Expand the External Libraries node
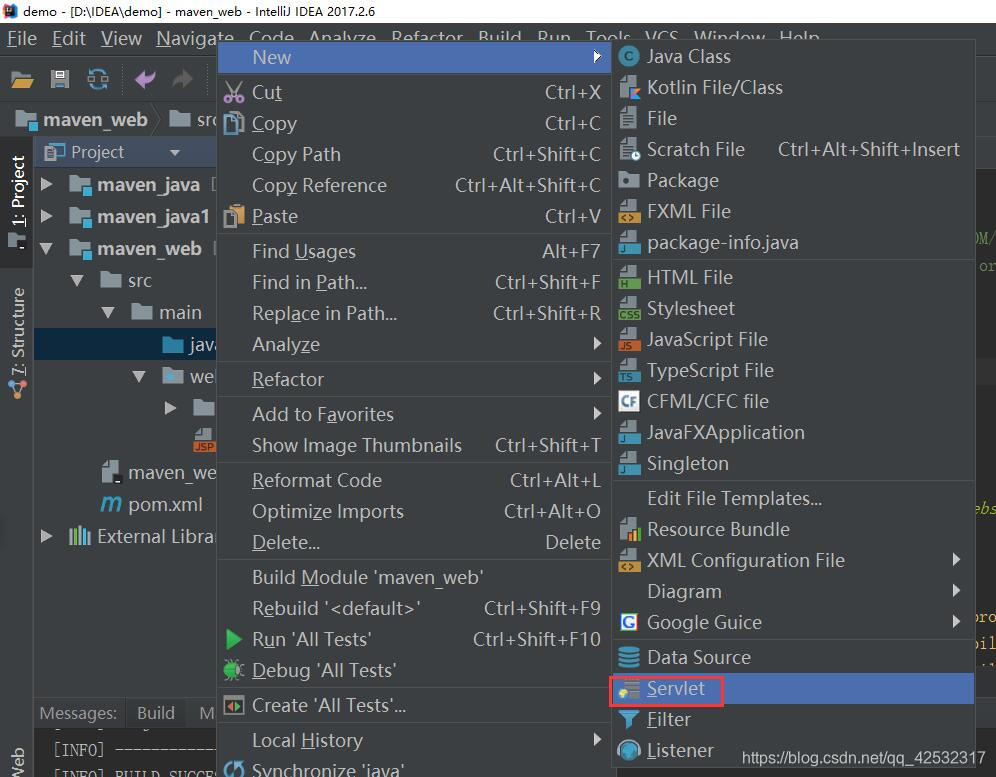The width and height of the screenshot is (996, 777). (x=46, y=536)
